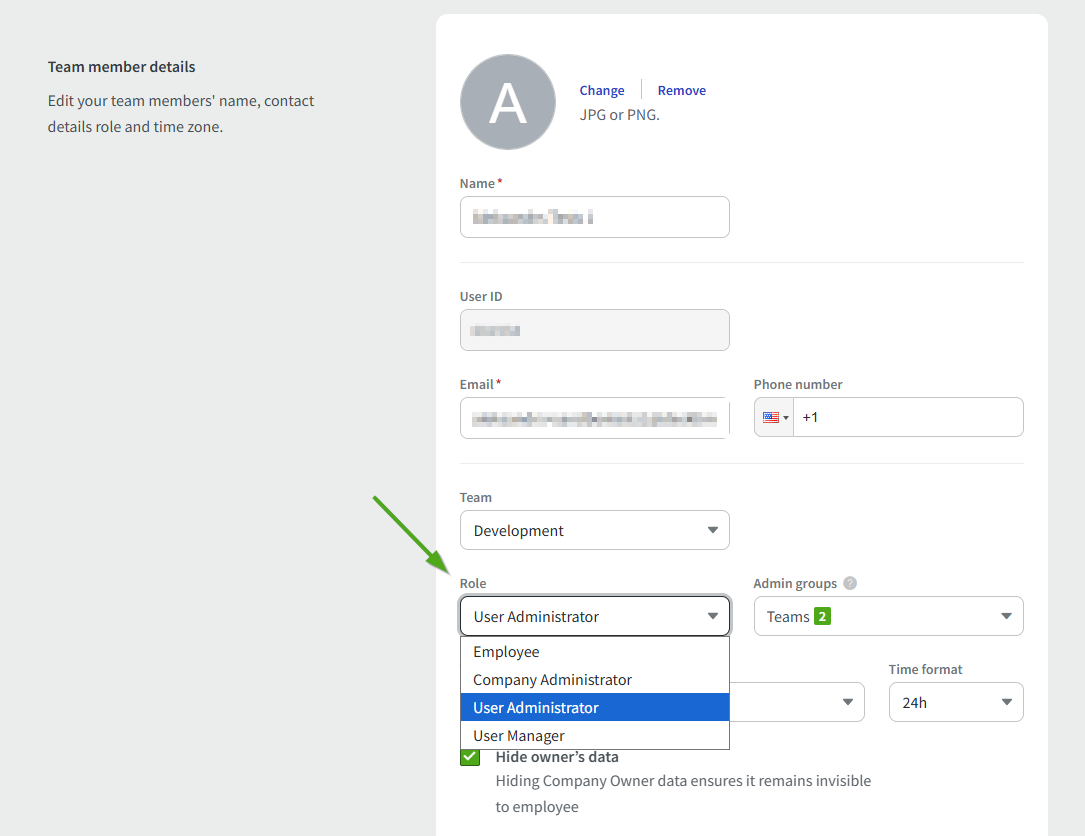The image size is (1085, 836).
Task: Click the Email input field
Action: click(x=594, y=417)
